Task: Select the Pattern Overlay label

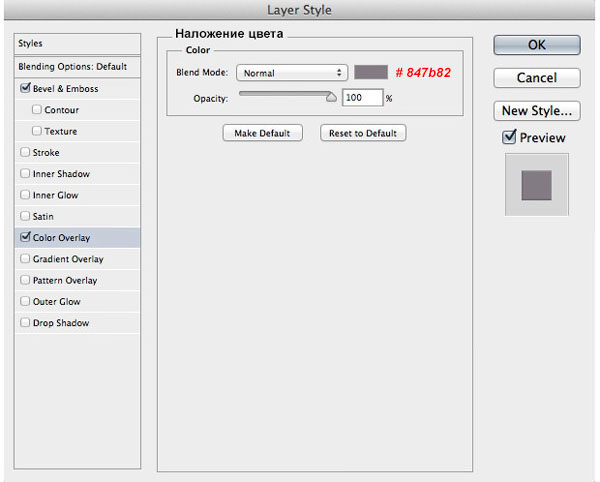Action: tap(65, 280)
